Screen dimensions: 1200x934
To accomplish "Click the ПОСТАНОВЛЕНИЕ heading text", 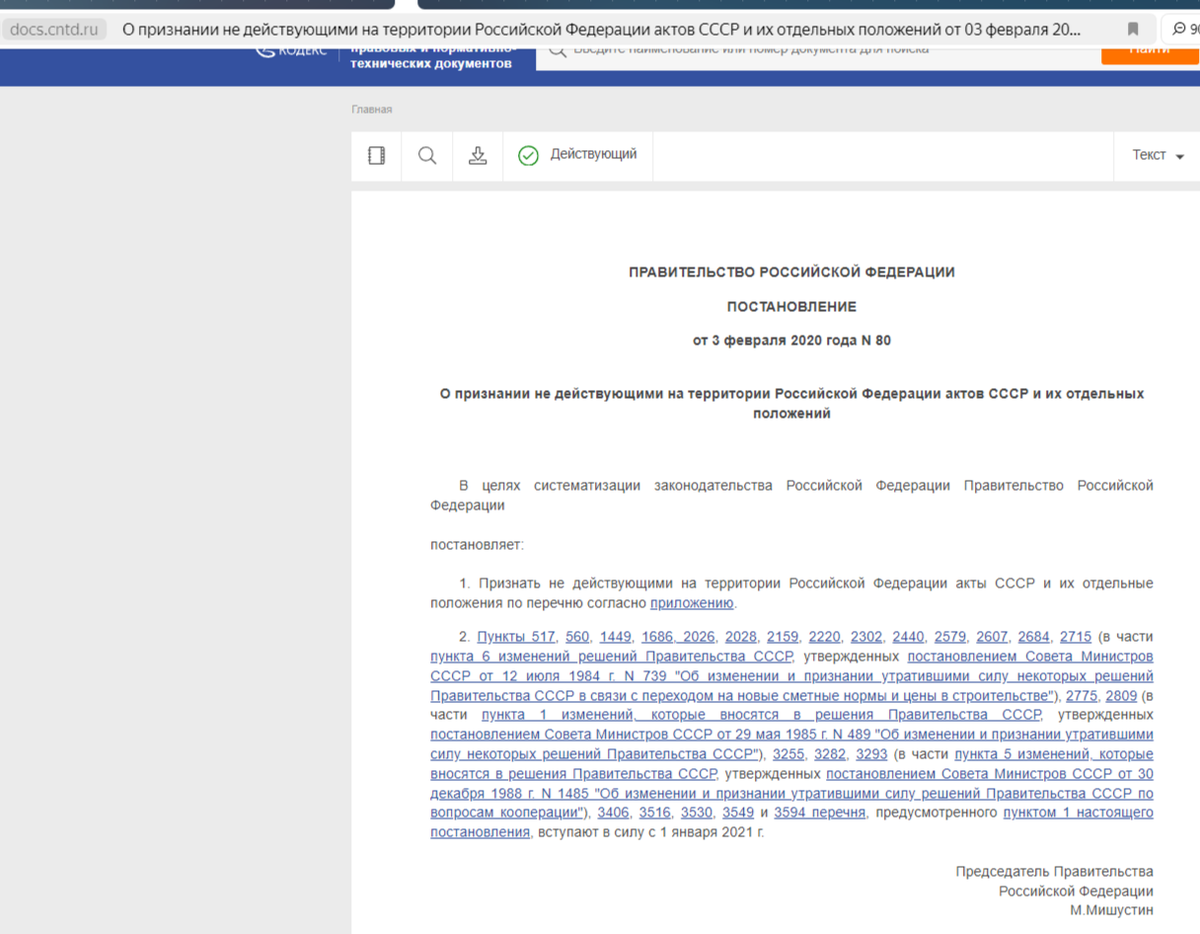I will (x=791, y=307).
